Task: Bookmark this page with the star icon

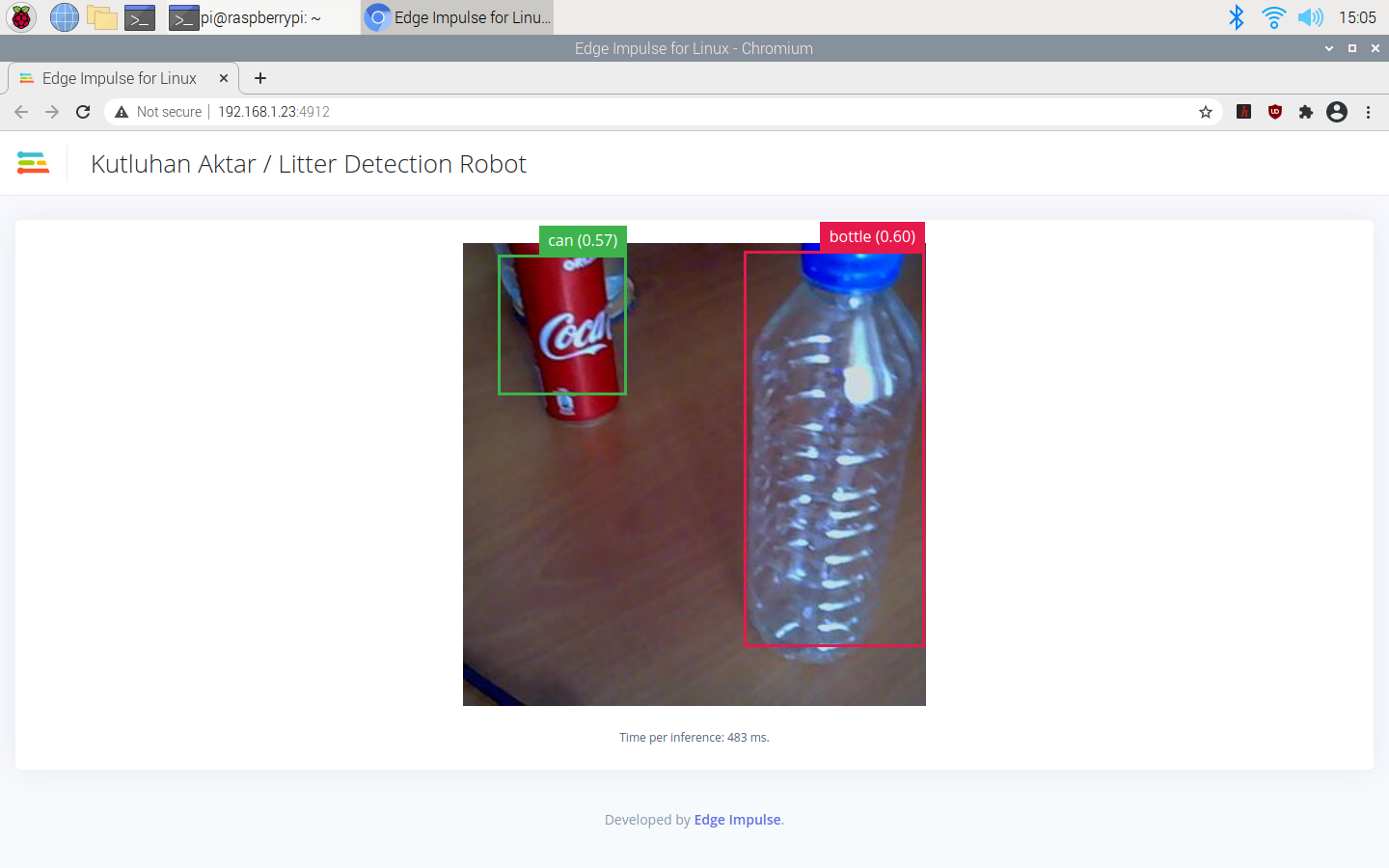Action: 1206,112
